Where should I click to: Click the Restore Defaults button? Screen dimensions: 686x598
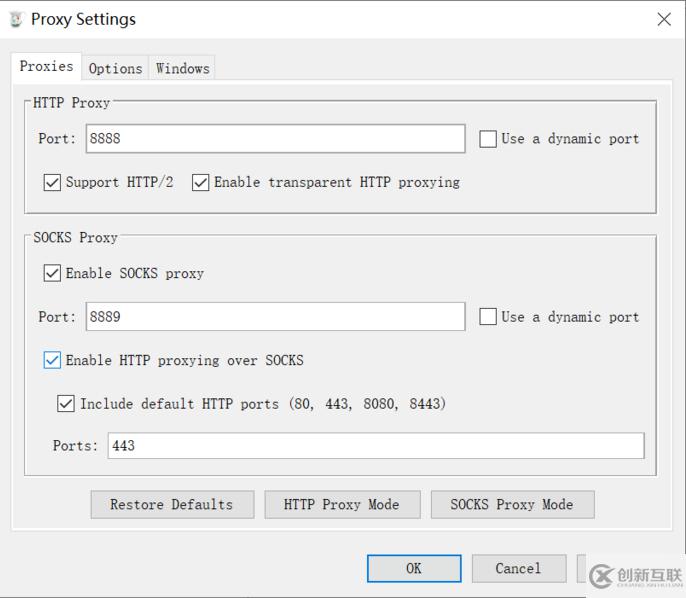pyautogui.click(x=172, y=504)
